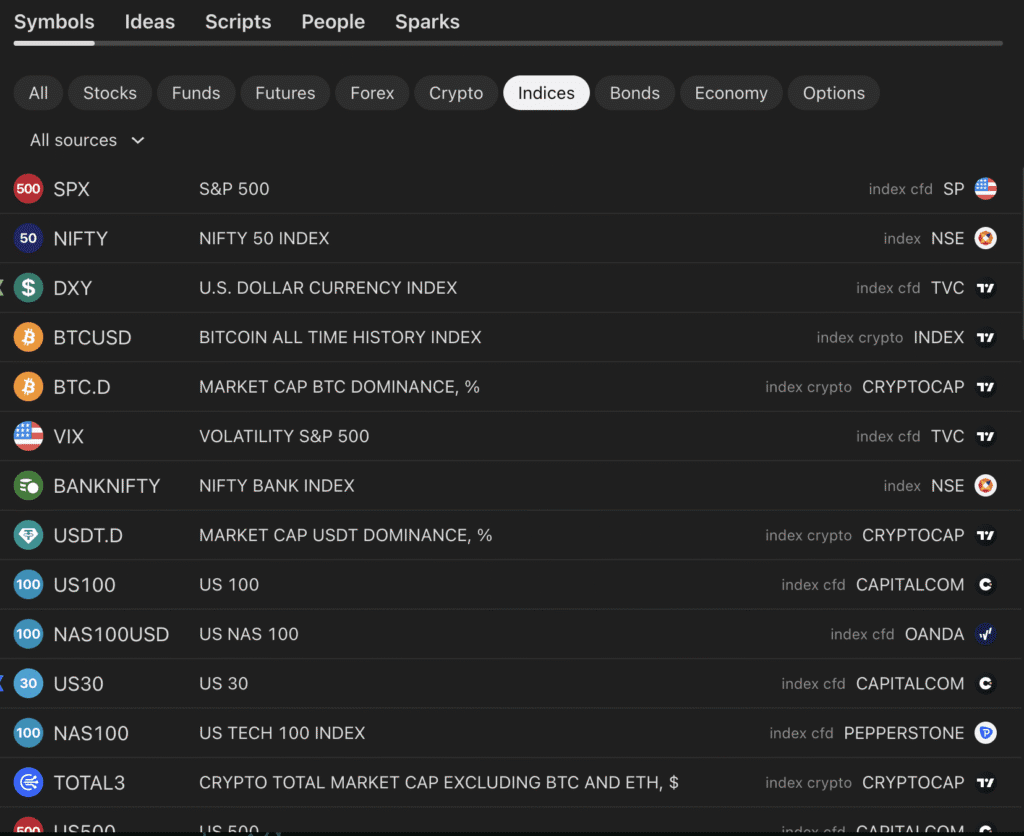This screenshot has height=836, width=1024.
Task: Click the US flag icon beside SP source
Action: pos(985,189)
